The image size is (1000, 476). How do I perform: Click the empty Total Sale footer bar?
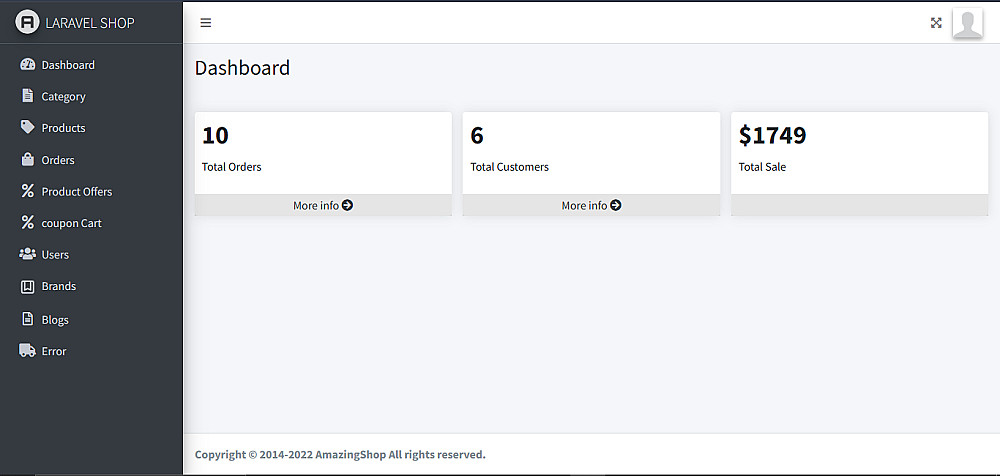(859, 205)
